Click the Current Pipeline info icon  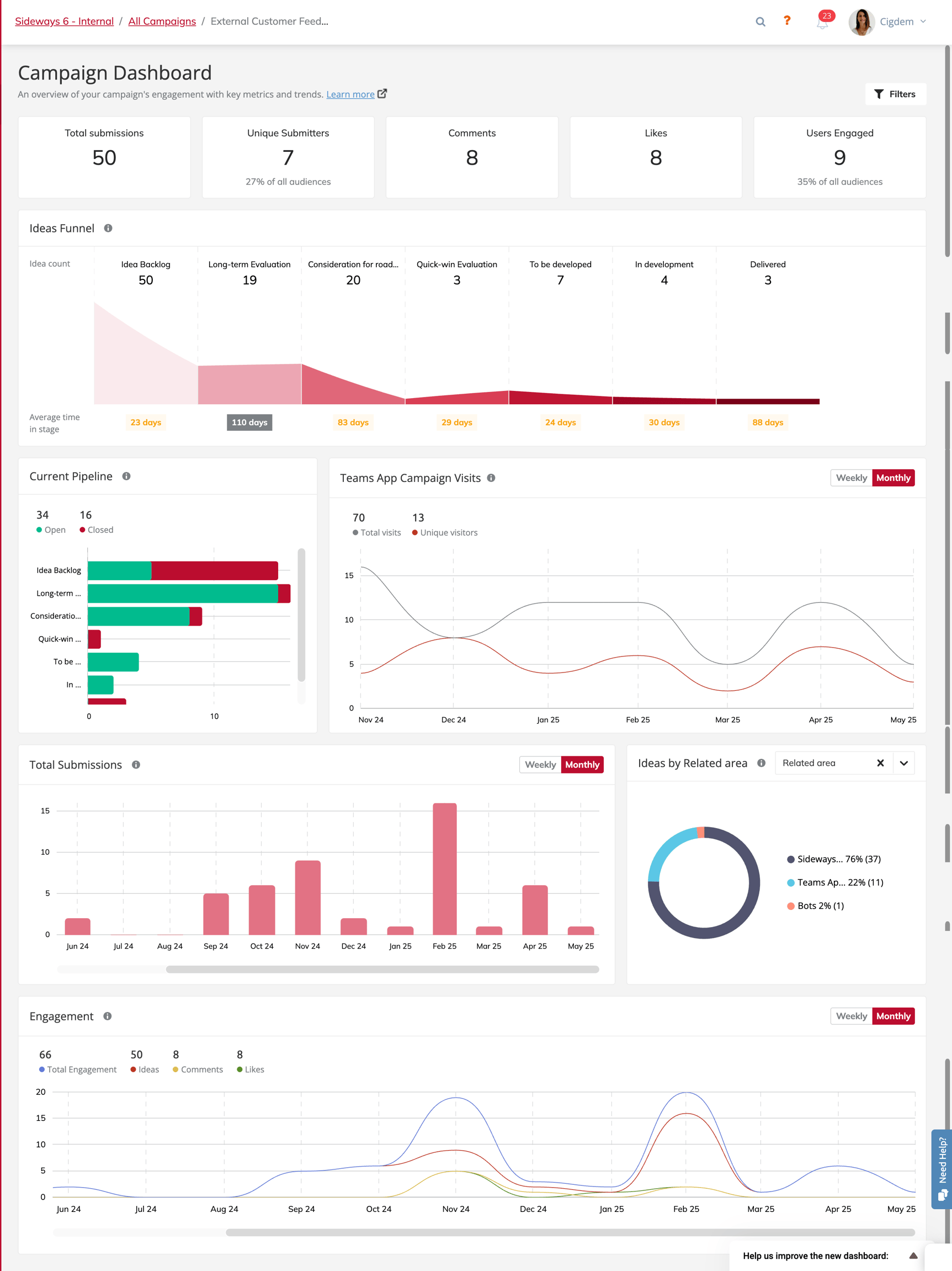pyautogui.click(x=126, y=476)
